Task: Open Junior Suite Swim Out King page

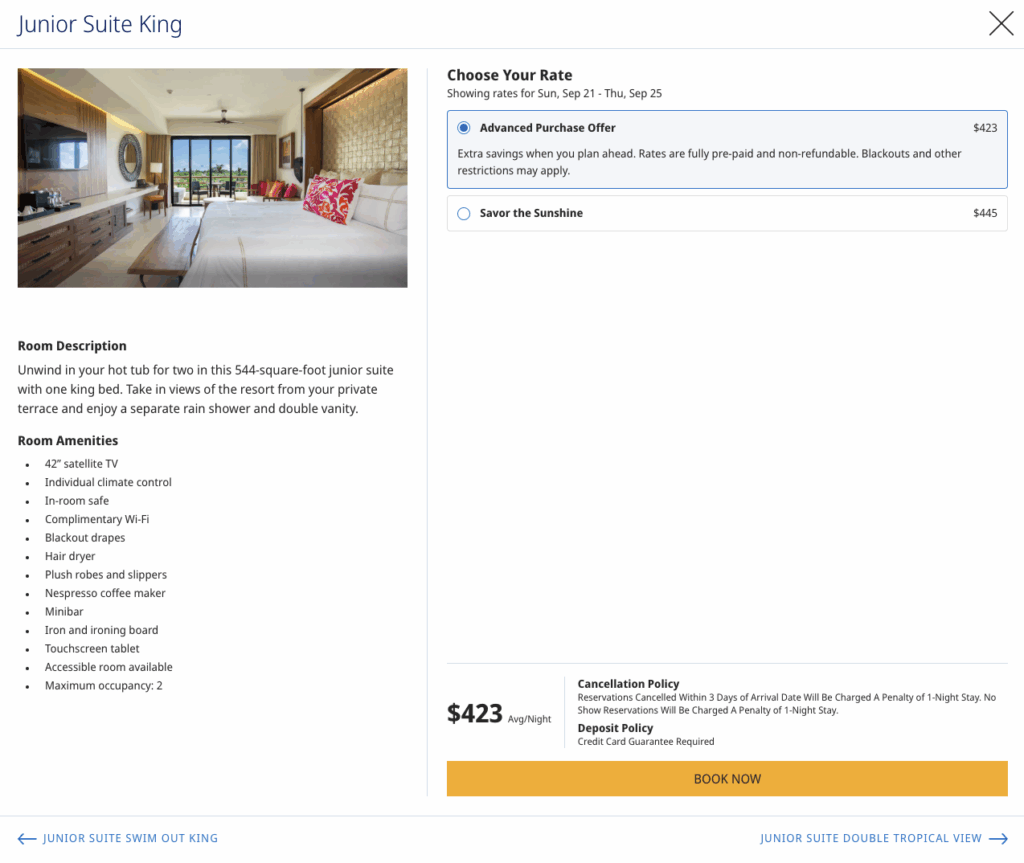Action: click(128, 838)
